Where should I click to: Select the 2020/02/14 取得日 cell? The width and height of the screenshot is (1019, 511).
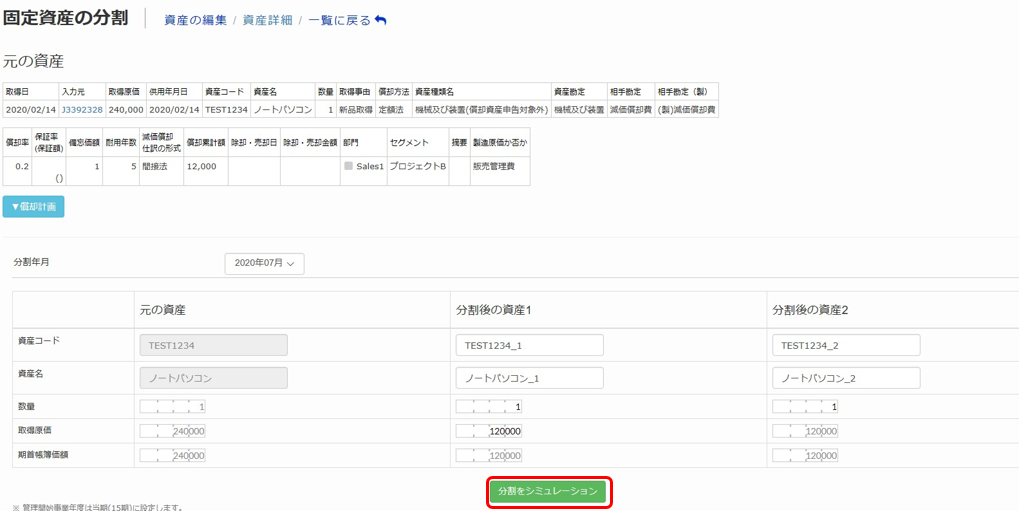[x=31, y=110]
